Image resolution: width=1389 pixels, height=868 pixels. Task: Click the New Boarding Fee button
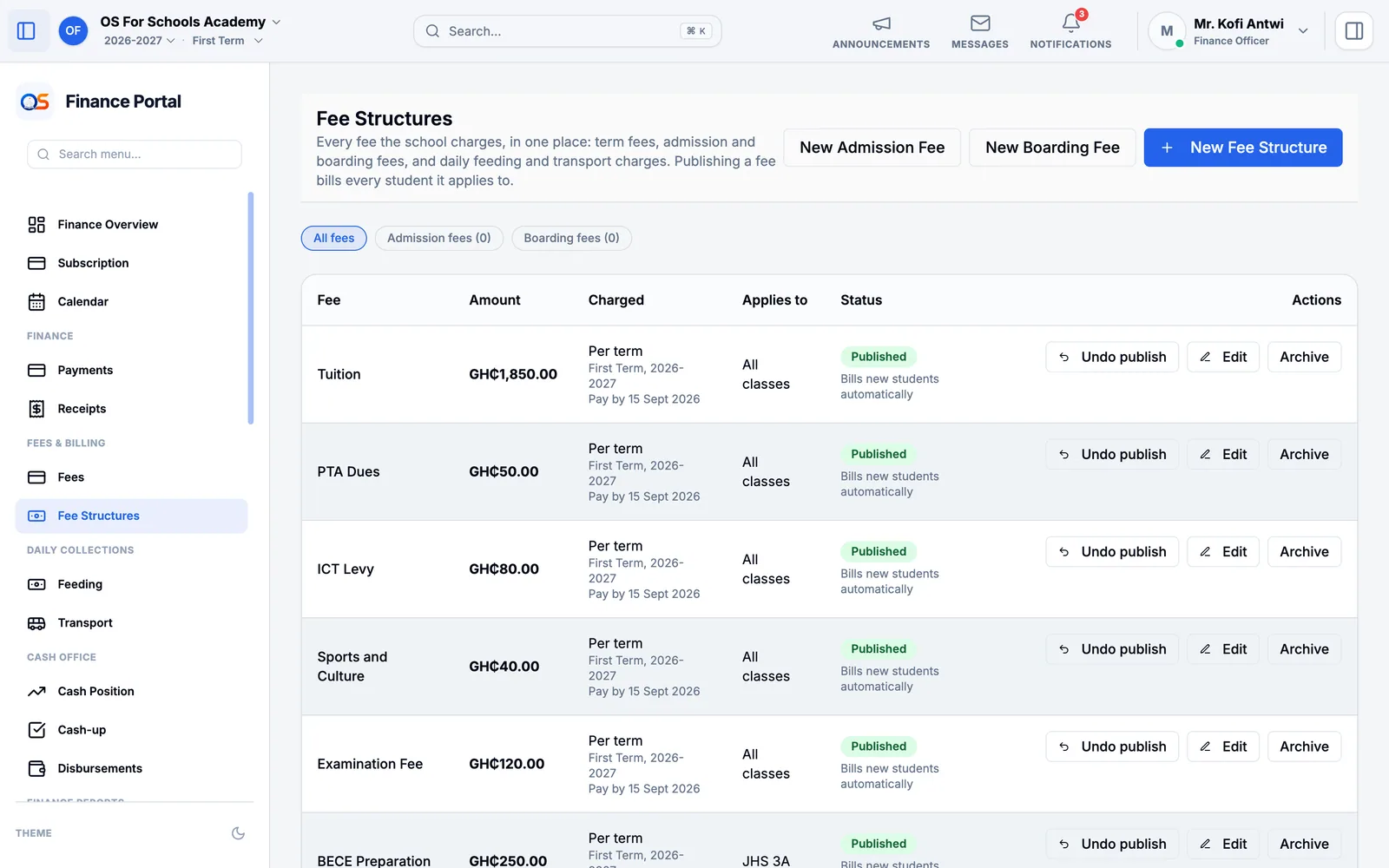[1052, 148]
